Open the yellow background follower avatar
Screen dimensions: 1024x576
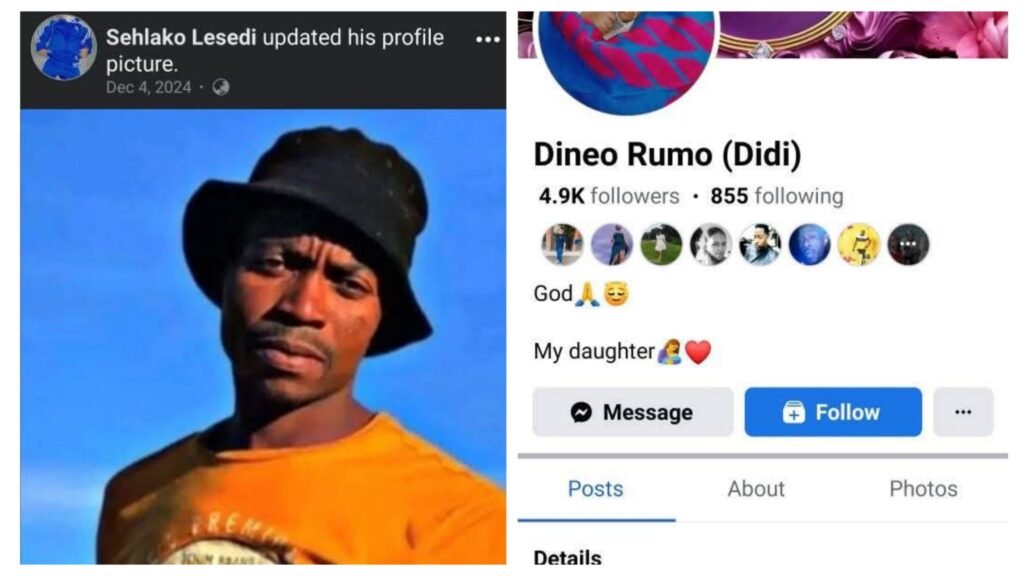[x=859, y=245]
